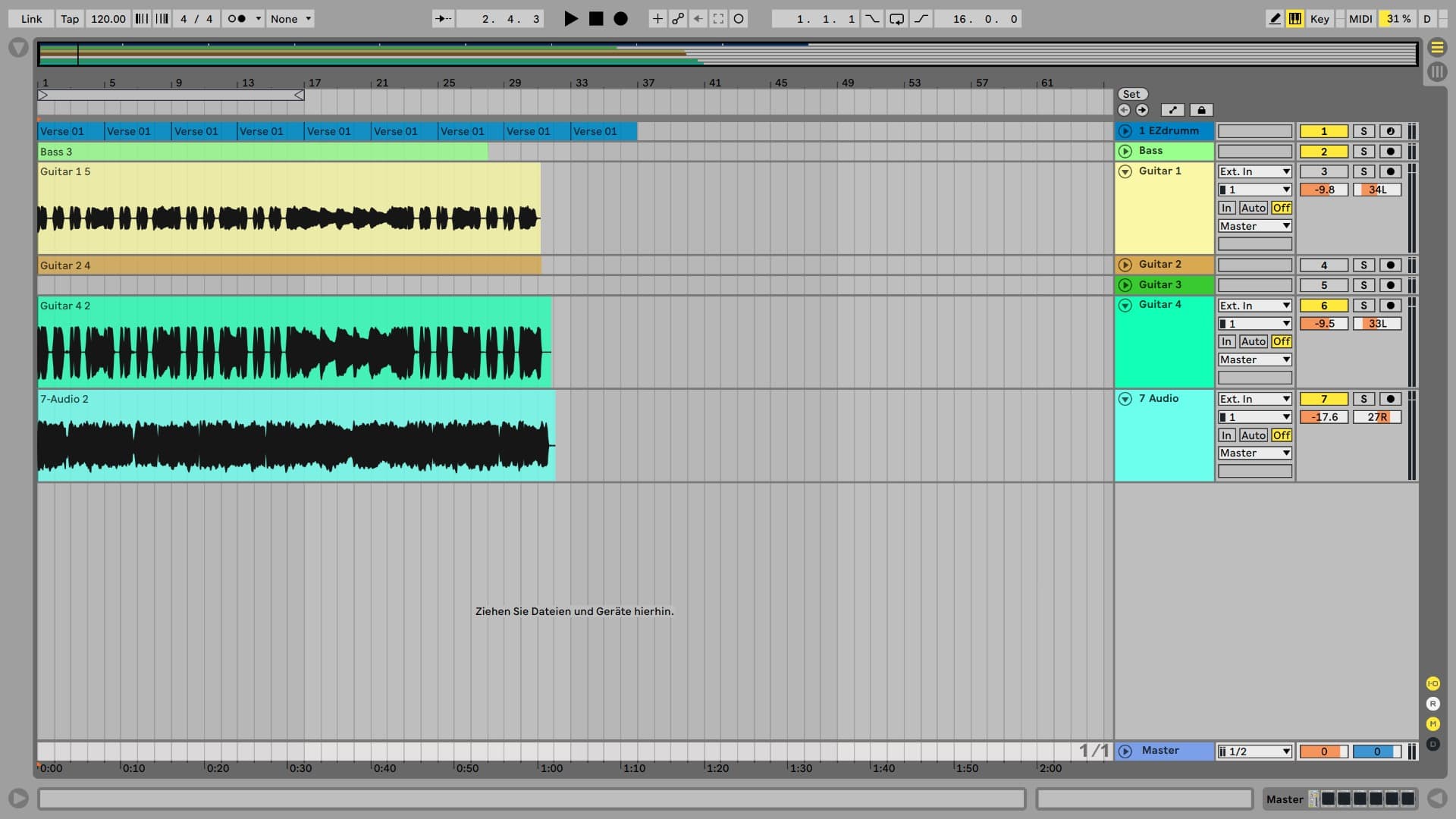Toggle Detail View arrow at bottom right
This screenshot has width=1456, height=819.
click(x=1436, y=799)
